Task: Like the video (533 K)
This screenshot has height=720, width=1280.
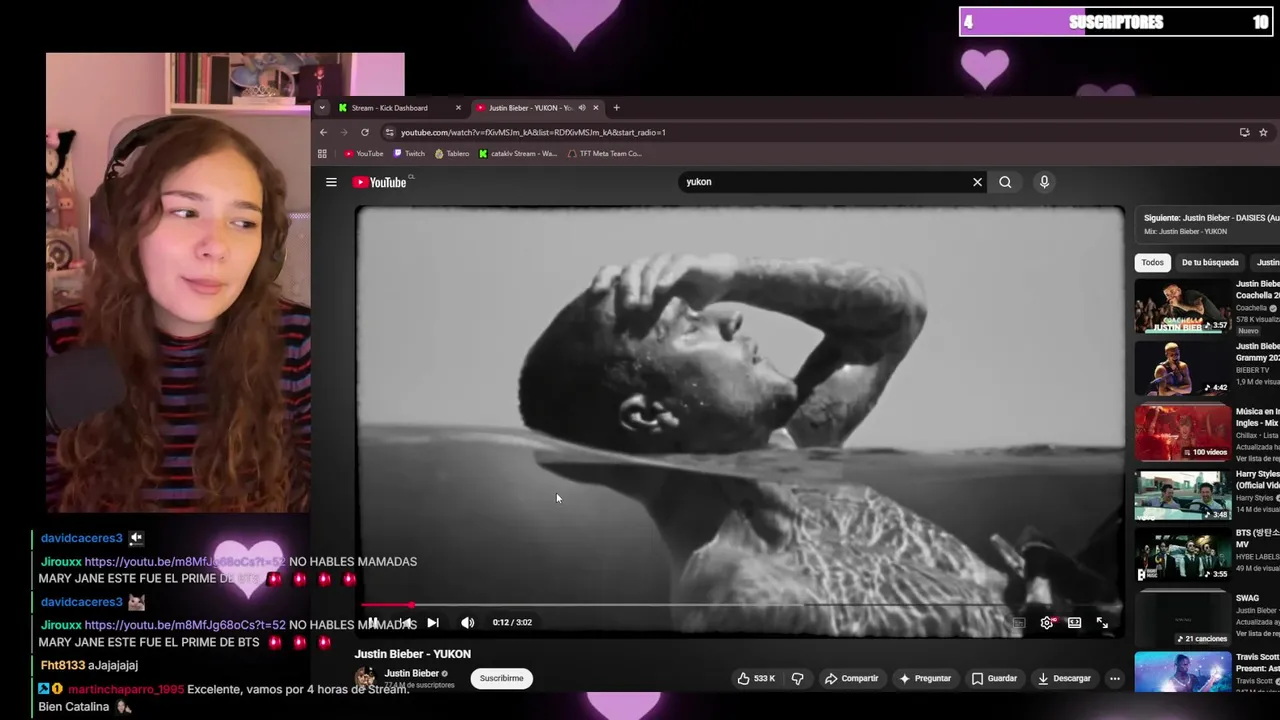Action: coord(756,678)
